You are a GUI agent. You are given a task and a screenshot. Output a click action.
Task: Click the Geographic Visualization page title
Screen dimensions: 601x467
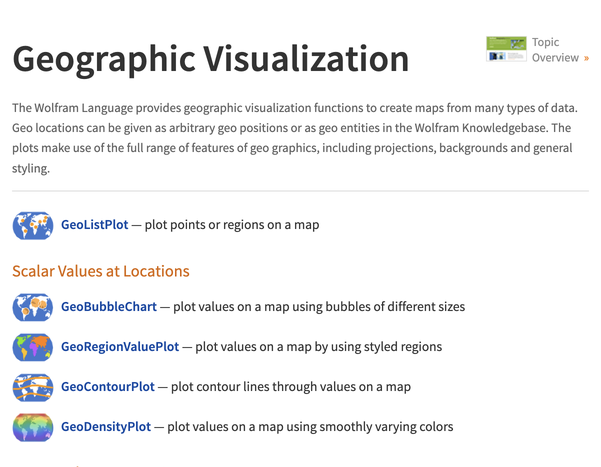click(211, 60)
